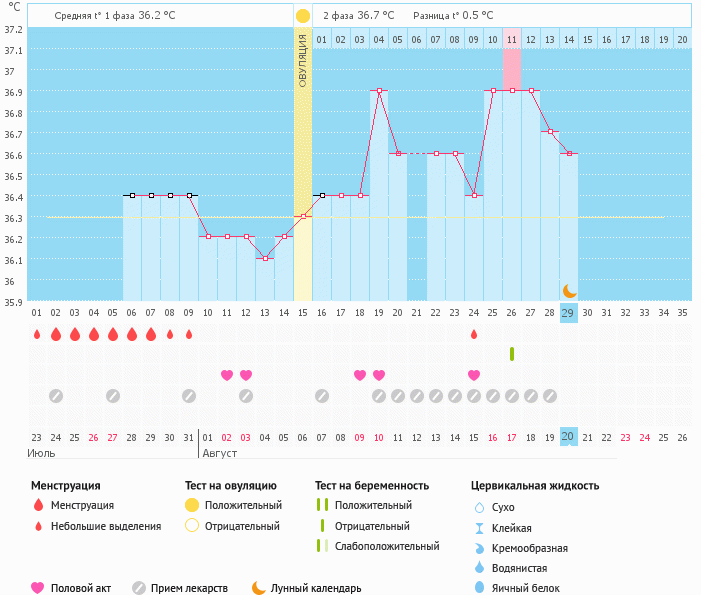Click the menstruation drop on cycle day 01
701x595 pixels.
(37, 334)
